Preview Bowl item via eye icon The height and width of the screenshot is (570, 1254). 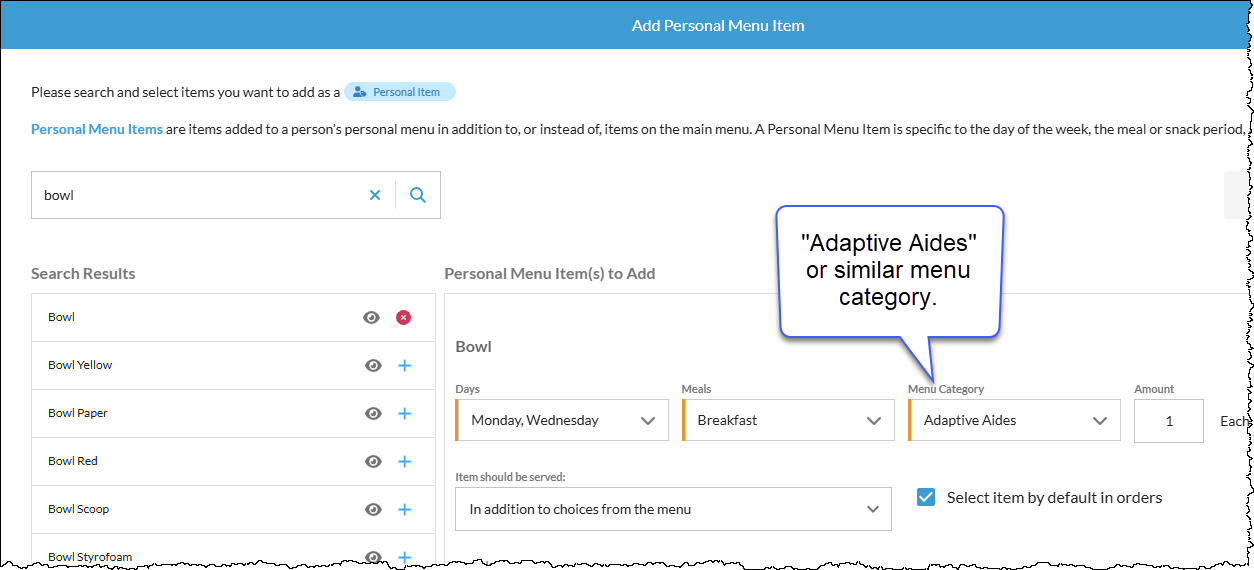point(371,317)
